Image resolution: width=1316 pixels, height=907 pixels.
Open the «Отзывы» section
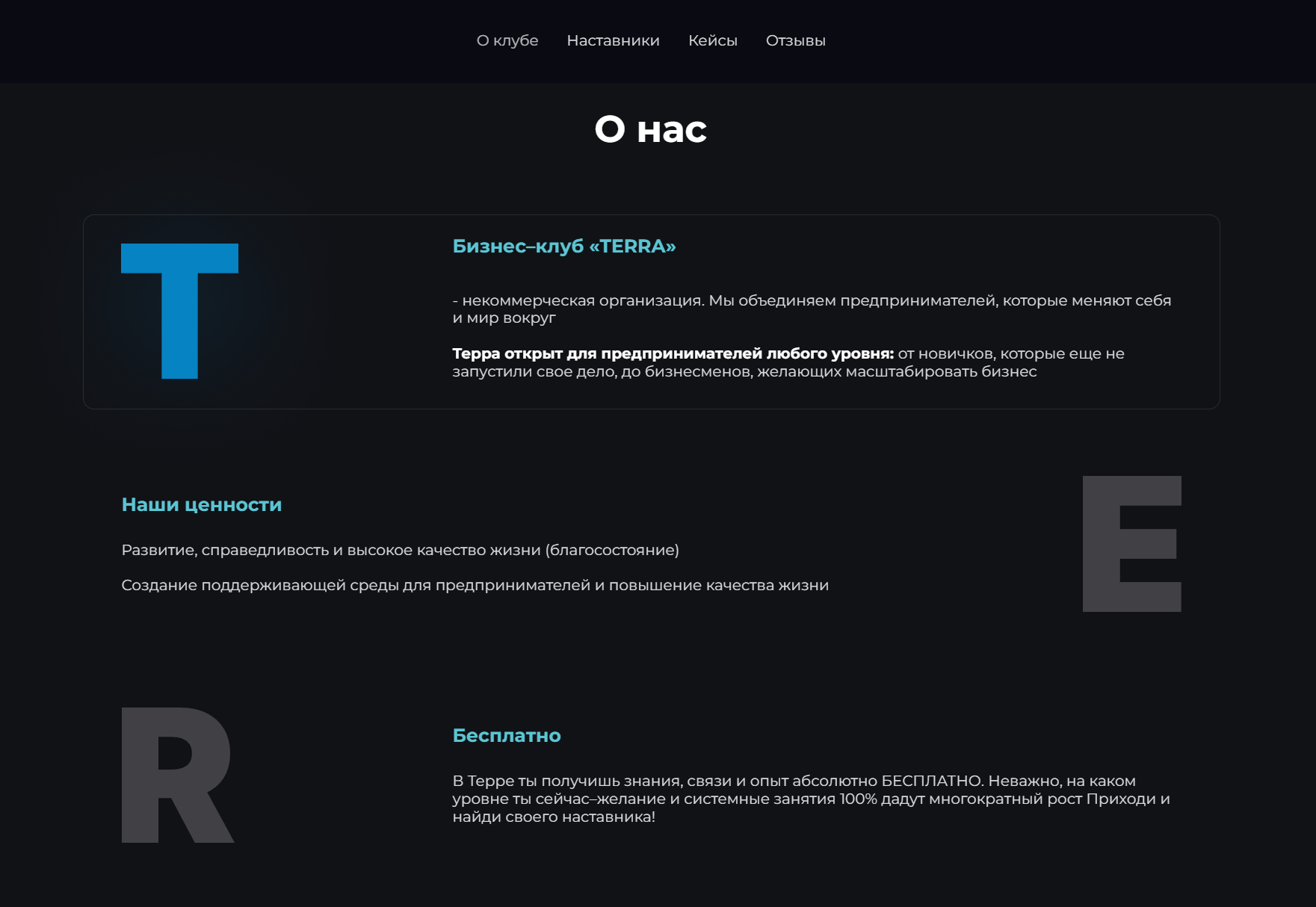[x=795, y=40]
